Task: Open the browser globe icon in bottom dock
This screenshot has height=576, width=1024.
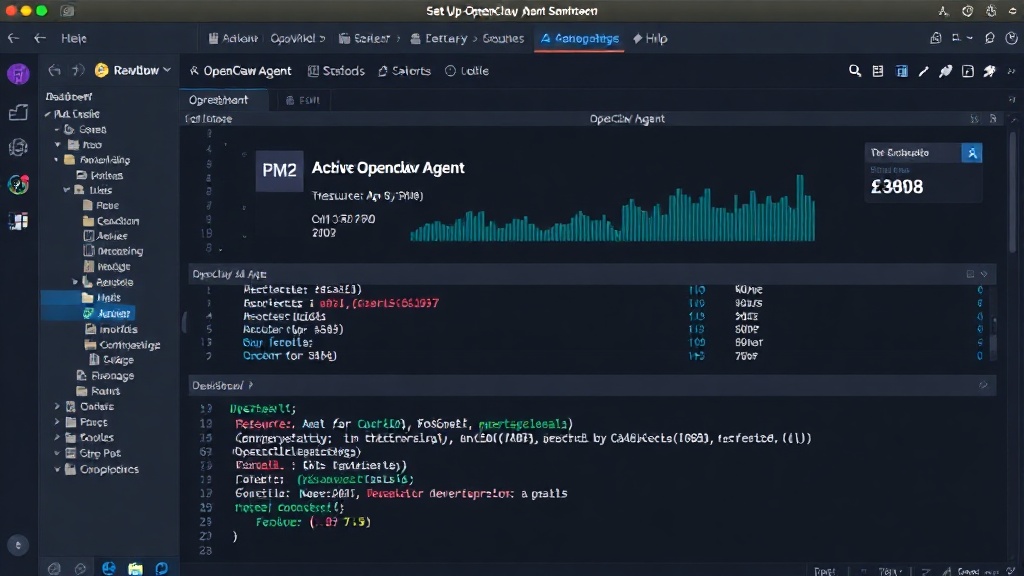Action: [108, 568]
